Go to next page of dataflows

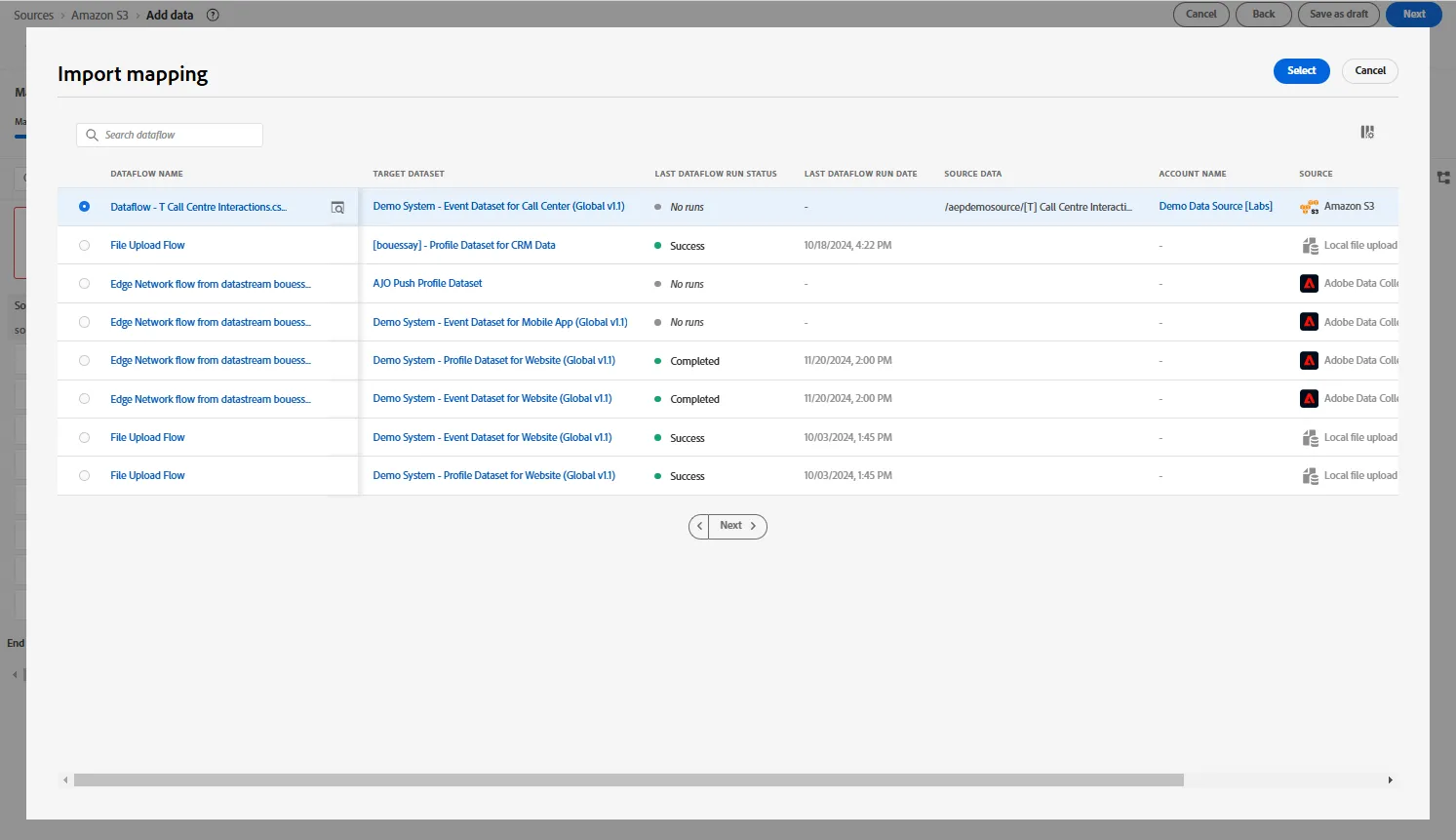coord(738,526)
